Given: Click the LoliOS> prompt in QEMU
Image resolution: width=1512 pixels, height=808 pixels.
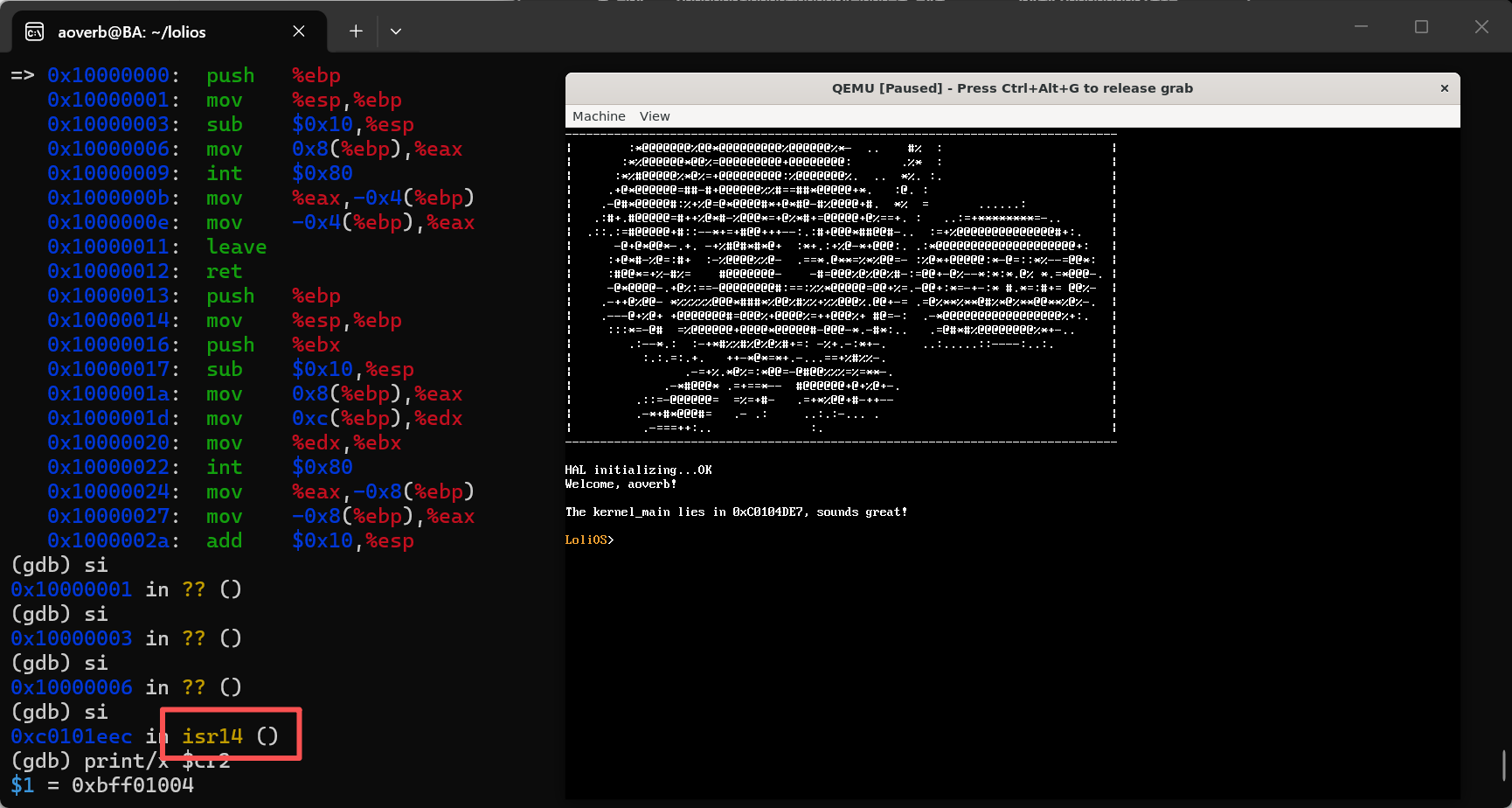Looking at the screenshot, I should click(589, 540).
